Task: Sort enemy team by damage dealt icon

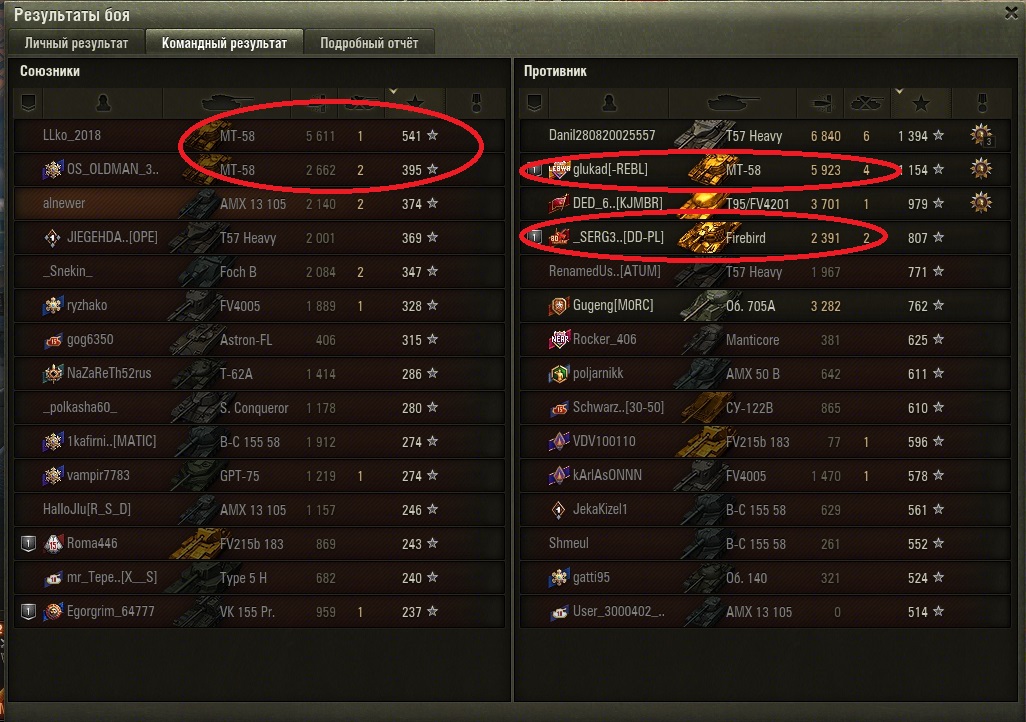Action: [821, 103]
